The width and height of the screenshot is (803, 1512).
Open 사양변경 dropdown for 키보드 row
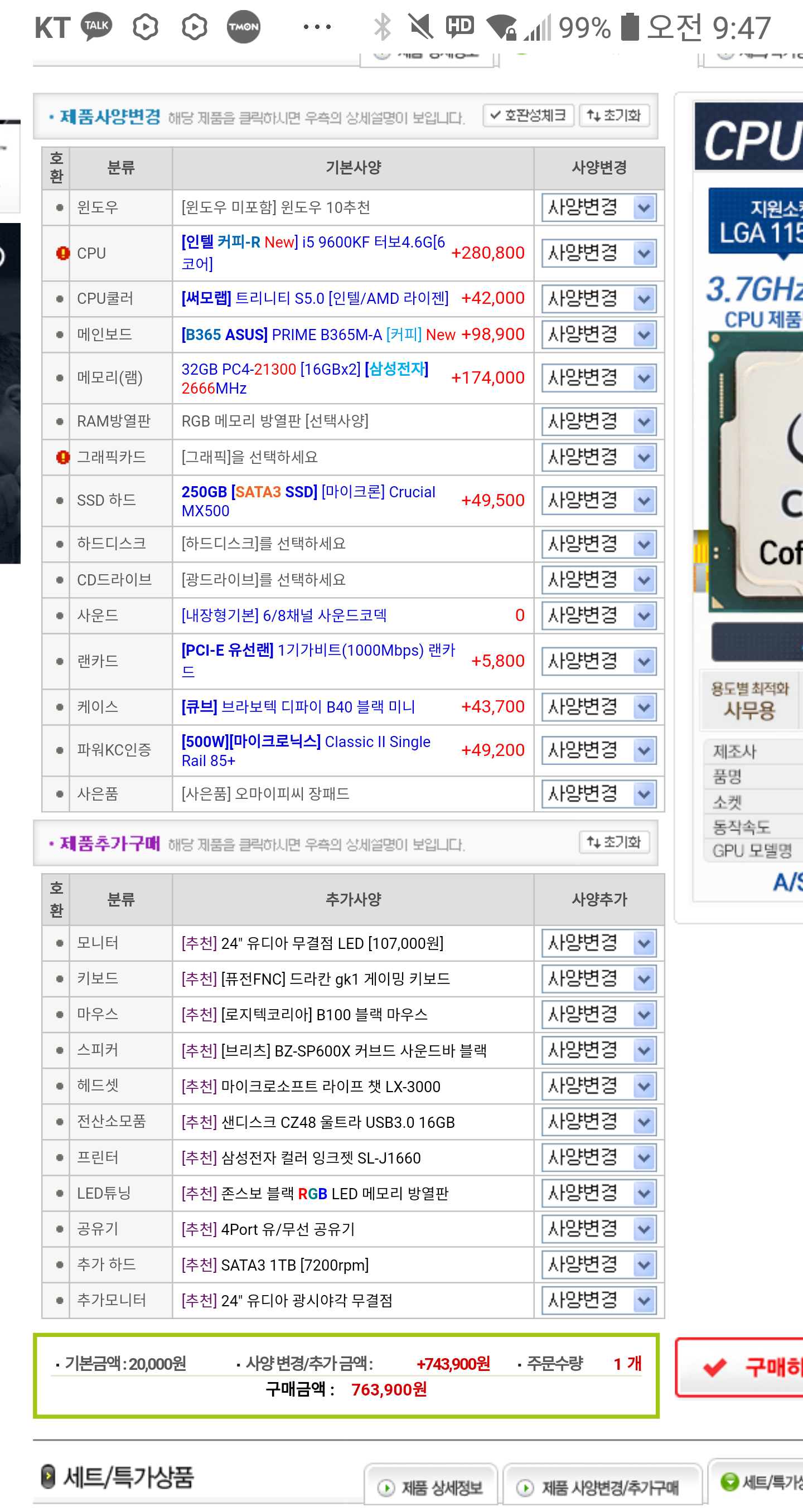(599, 978)
